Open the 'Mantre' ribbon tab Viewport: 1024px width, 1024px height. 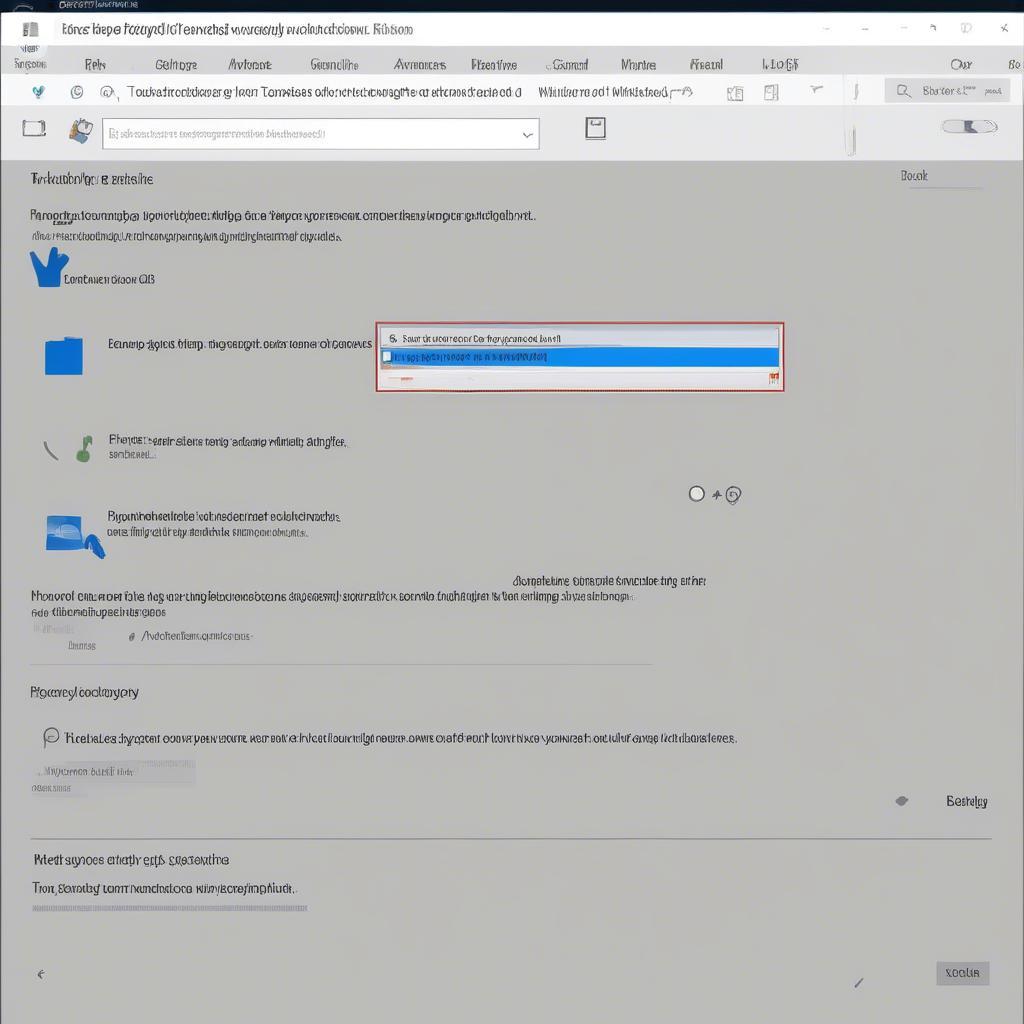click(638, 65)
